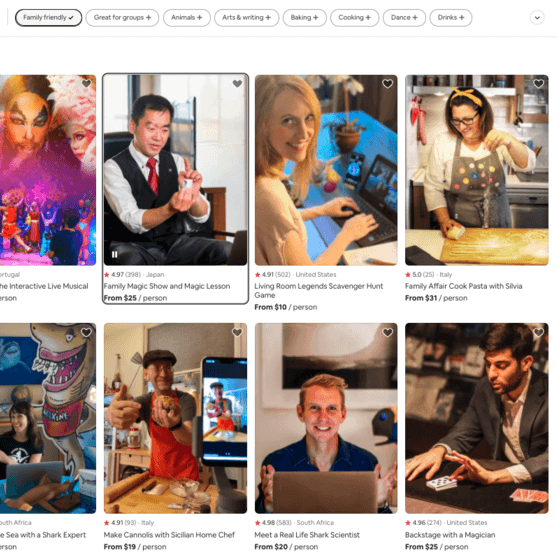Expand more filter categories with chevron button

pos(537,17)
